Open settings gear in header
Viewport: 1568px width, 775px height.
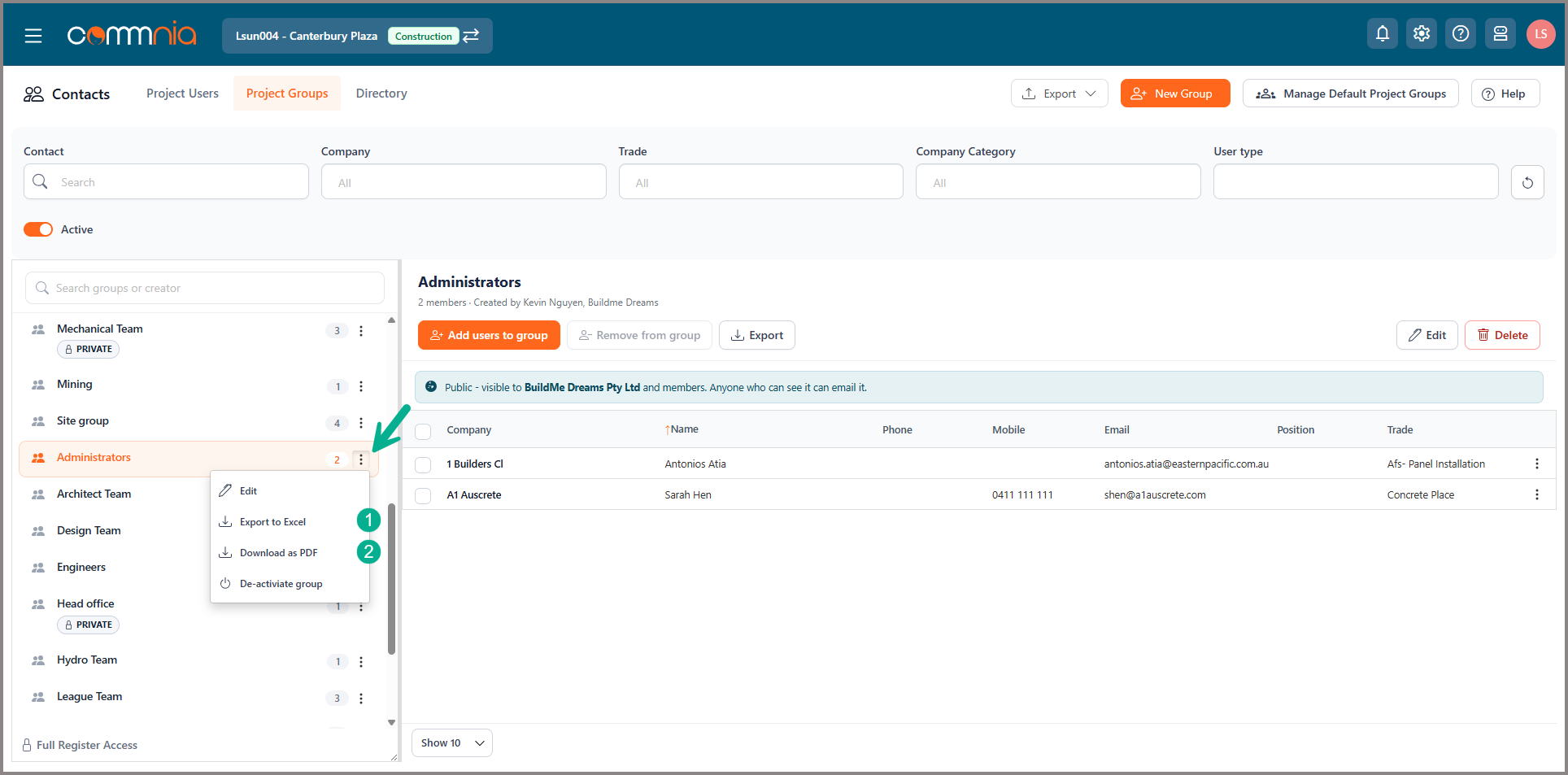pos(1422,33)
